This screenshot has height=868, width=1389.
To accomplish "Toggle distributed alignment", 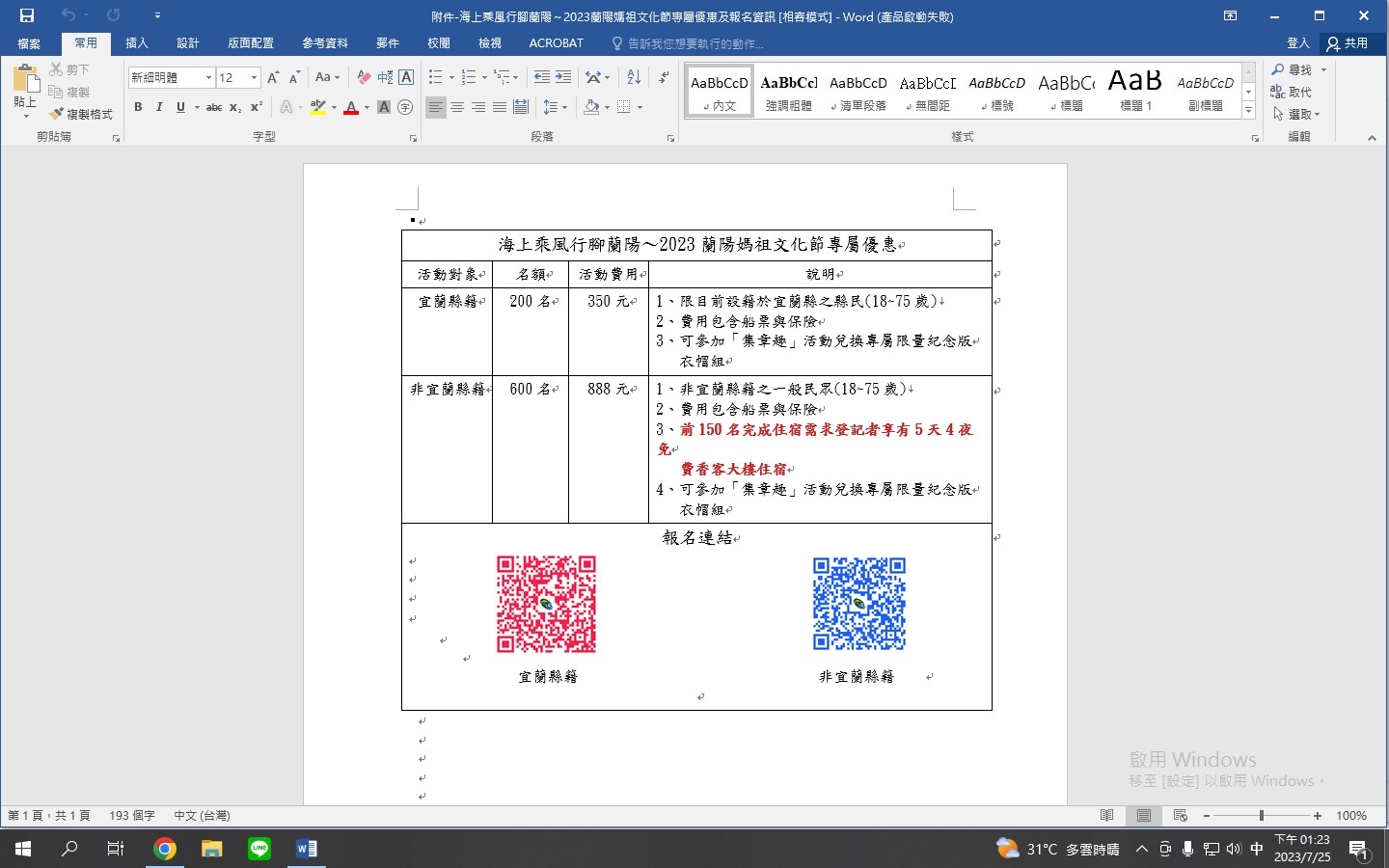I will (x=521, y=107).
